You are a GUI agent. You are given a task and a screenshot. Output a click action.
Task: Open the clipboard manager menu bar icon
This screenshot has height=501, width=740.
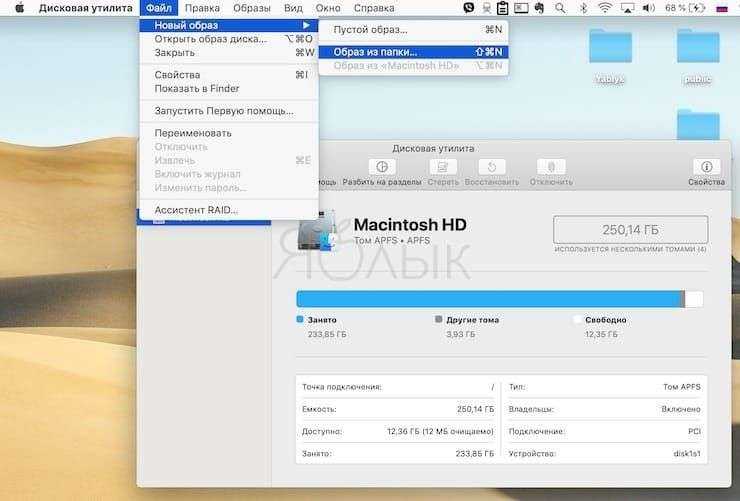click(503, 8)
